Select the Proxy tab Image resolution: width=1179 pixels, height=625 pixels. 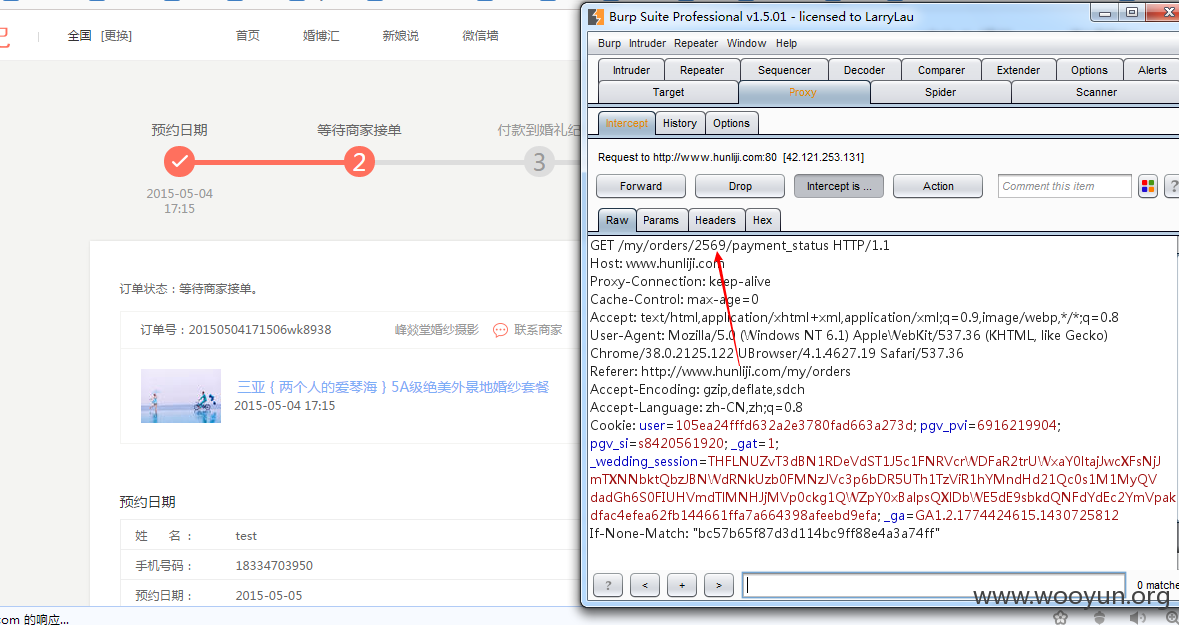[x=803, y=92]
